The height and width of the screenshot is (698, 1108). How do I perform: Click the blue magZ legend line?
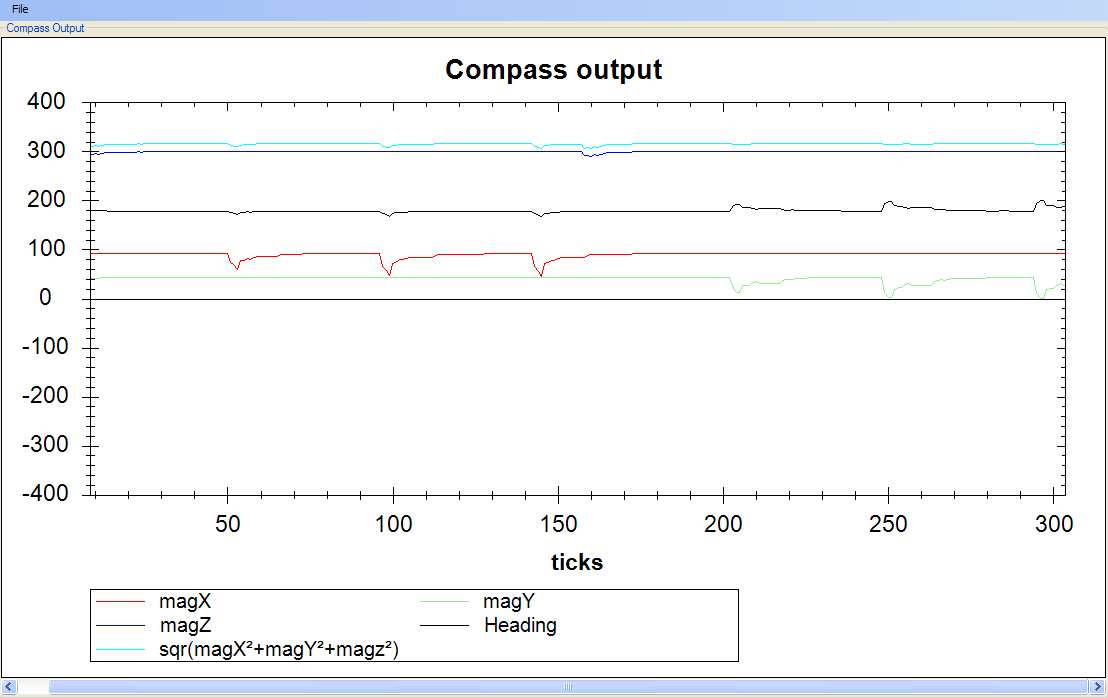point(120,626)
